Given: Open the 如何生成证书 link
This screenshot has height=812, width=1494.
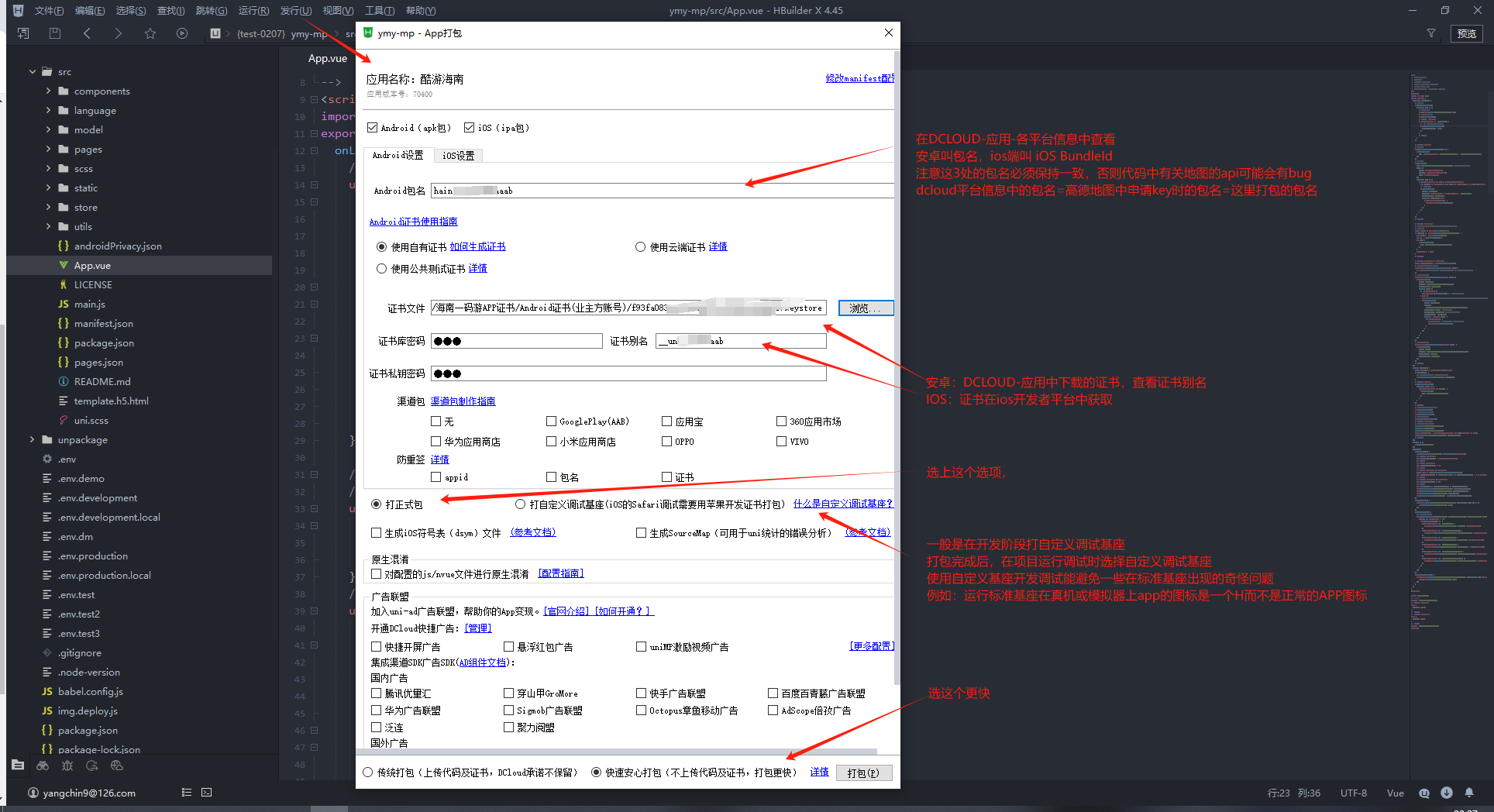Looking at the screenshot, I should 477,247.
